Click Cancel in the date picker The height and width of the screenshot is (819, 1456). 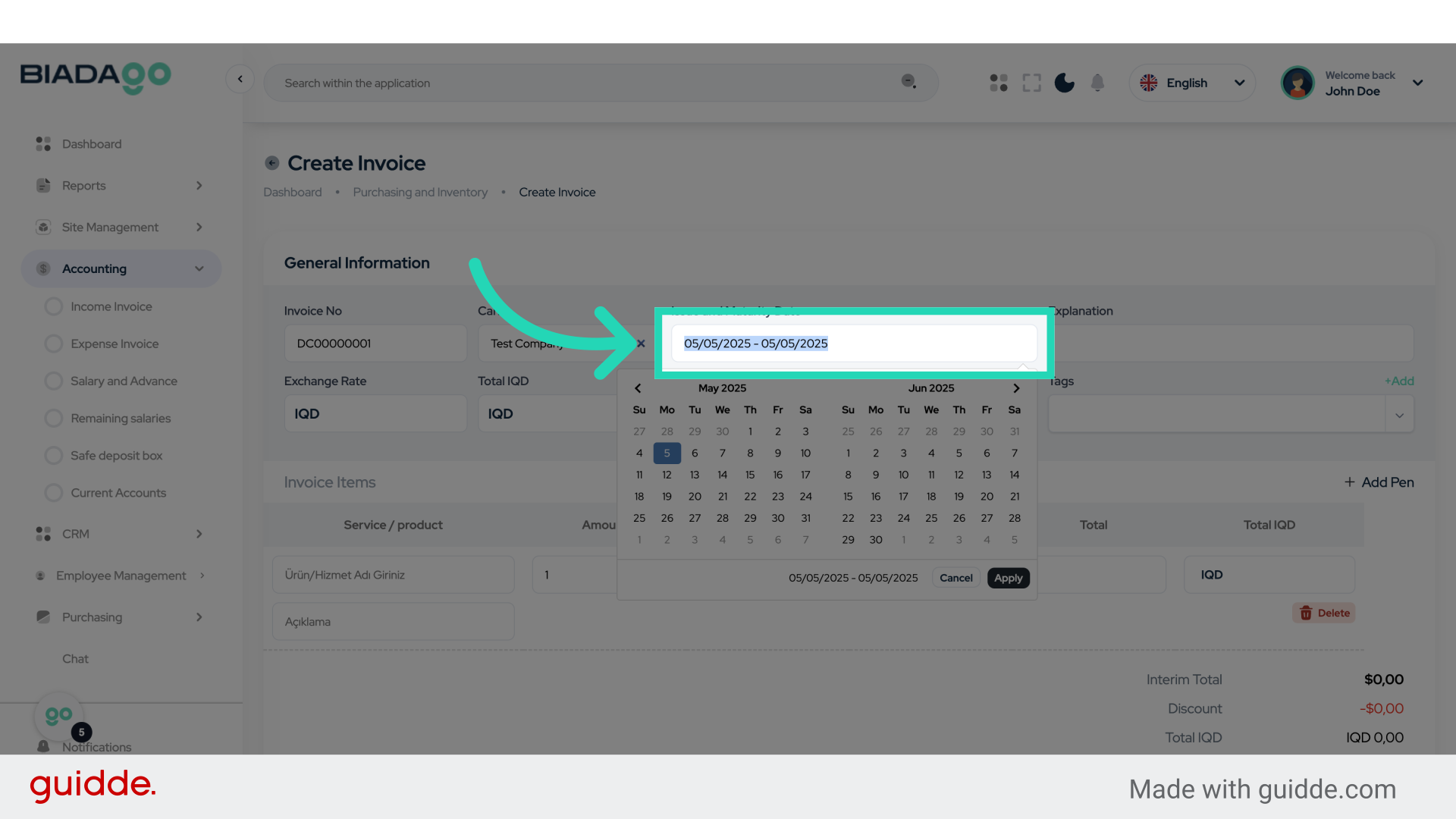(955, 578)
